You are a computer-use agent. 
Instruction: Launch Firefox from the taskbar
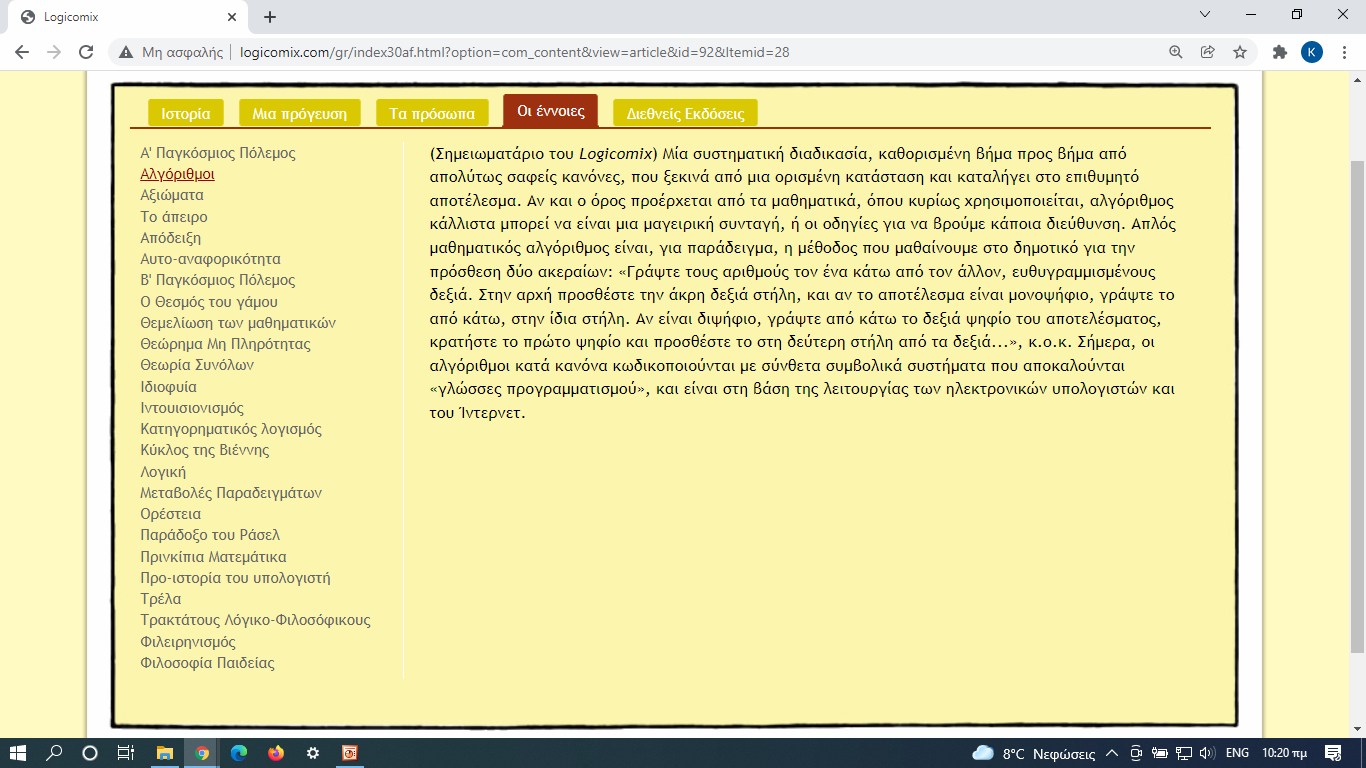coord(276,753)
